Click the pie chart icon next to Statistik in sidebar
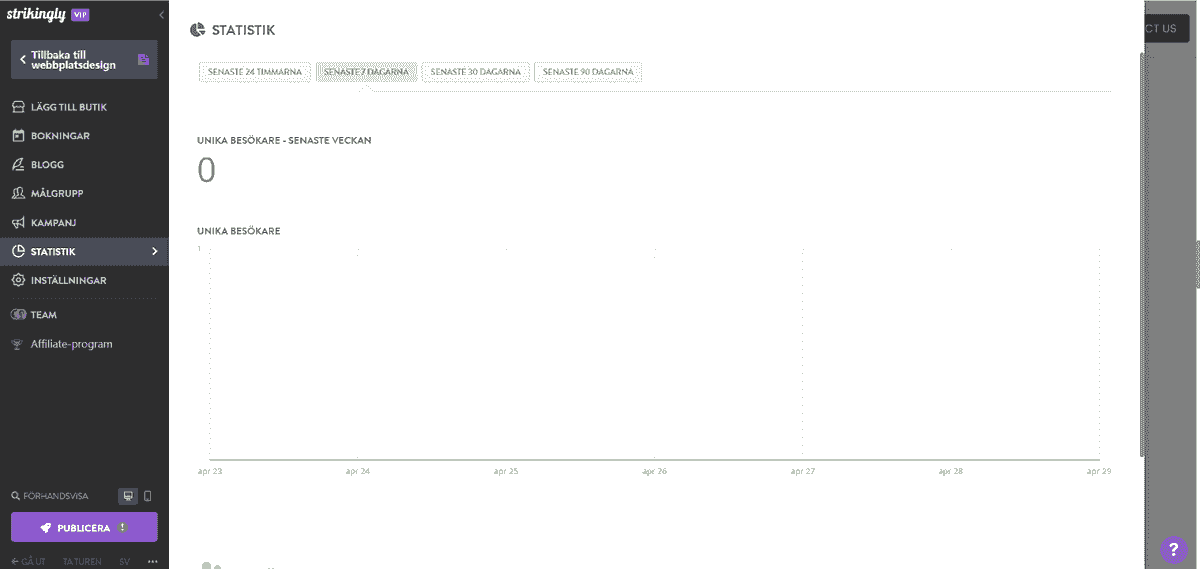Image resolution: width=1200 pixels, height=569 pixels. 18,251
